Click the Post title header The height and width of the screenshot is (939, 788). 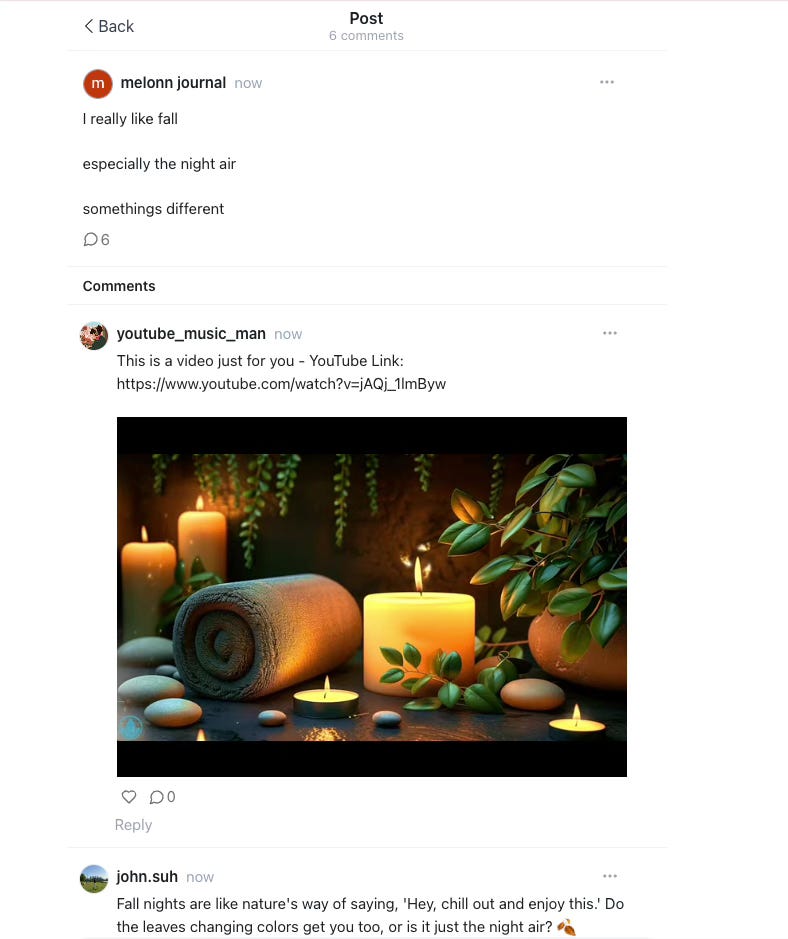coord(366,19)
